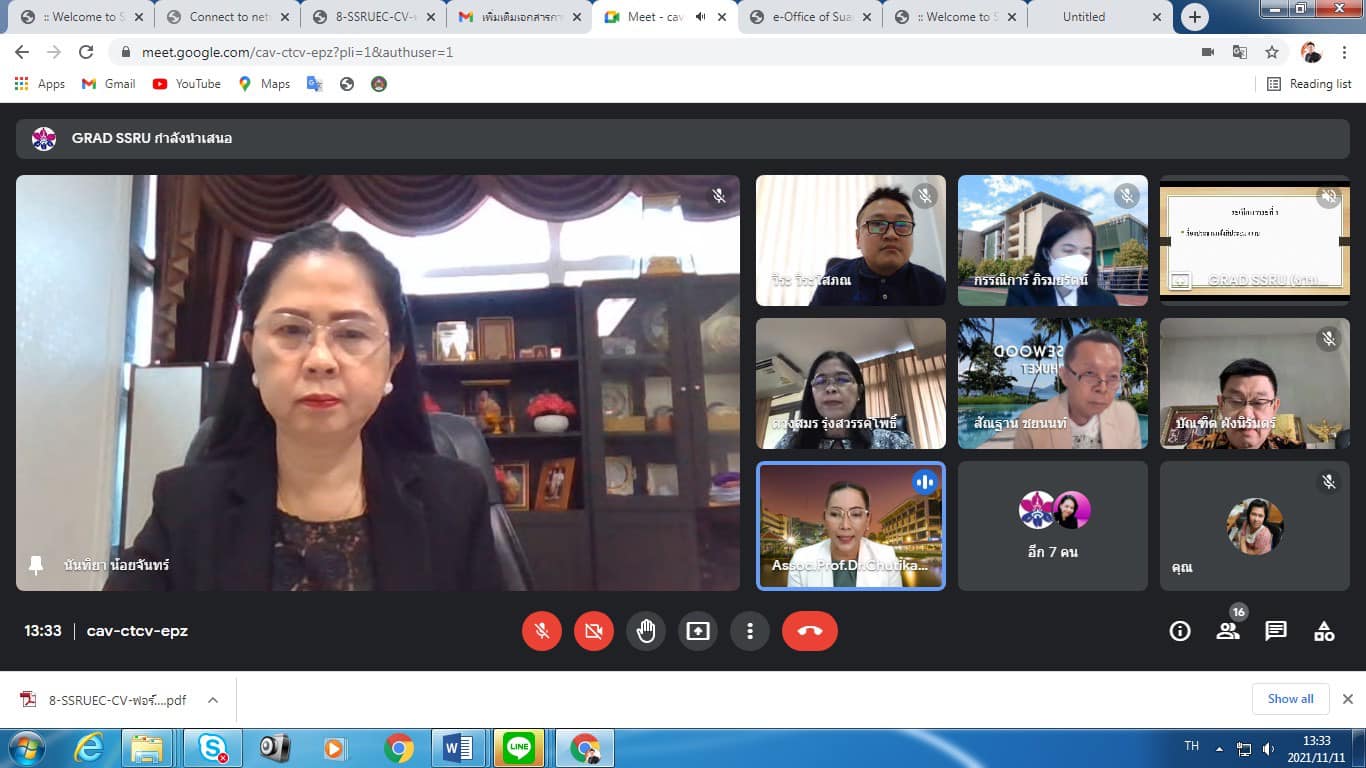Unmute the microphone
1366x768 pixels.
[x=542, y=631]
